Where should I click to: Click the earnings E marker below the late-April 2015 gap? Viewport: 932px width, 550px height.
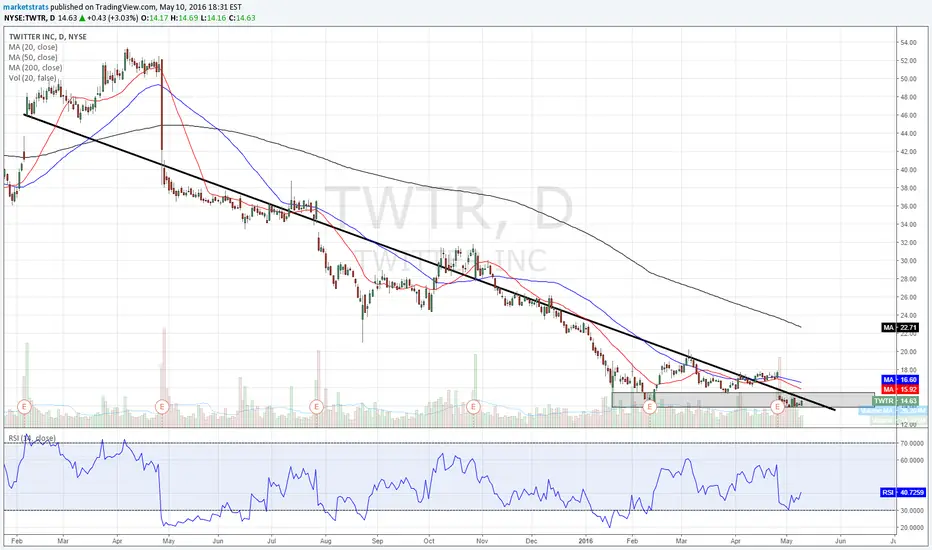[x=162, y=407]
